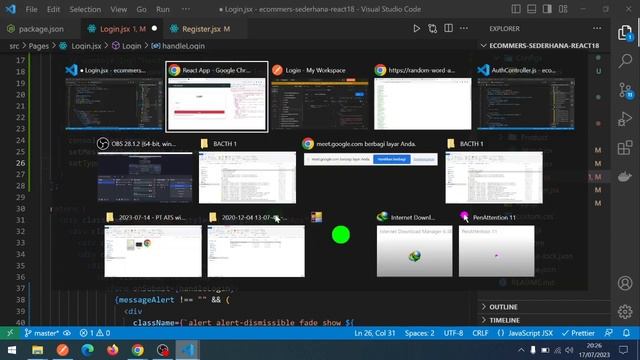Open the Go menu
640x360 pixels.
point(141,9)
